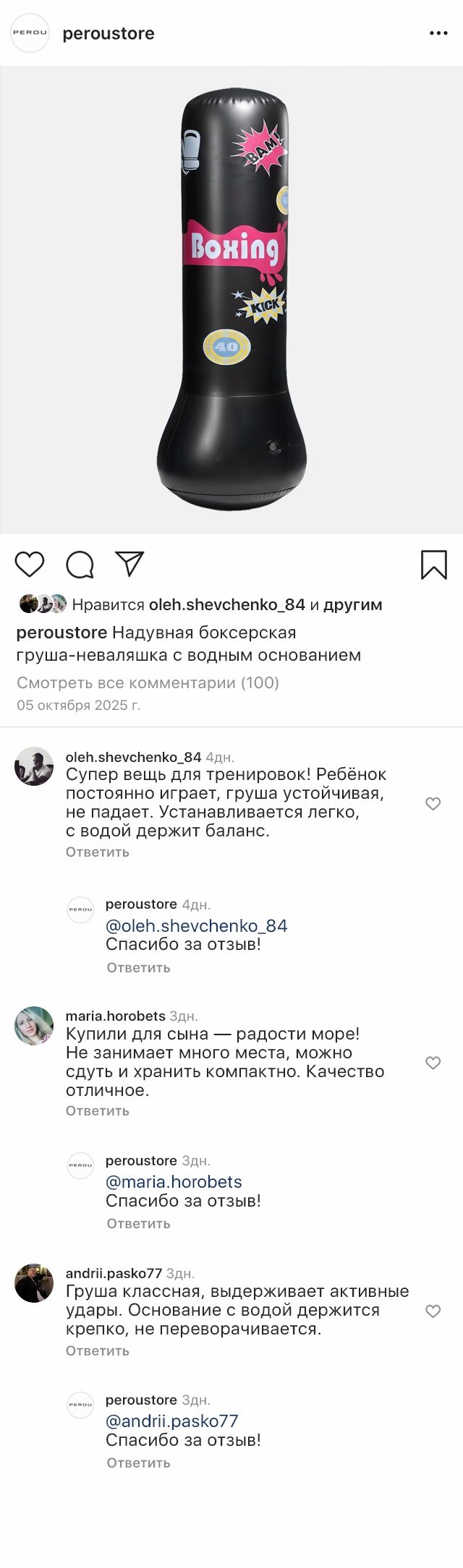
Task: Open comments via speech bubble icon
Action: [x=80, y=565]
